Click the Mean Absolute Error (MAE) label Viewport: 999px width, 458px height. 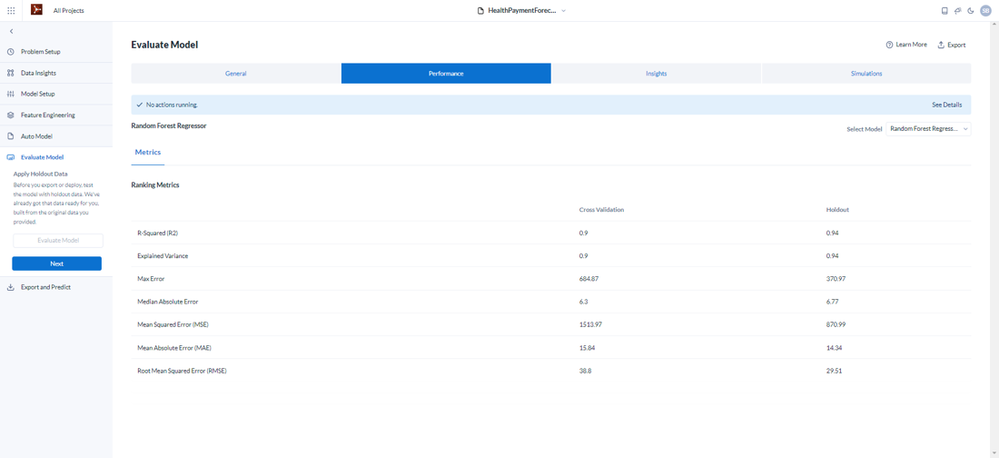click(x=173, y=348)
